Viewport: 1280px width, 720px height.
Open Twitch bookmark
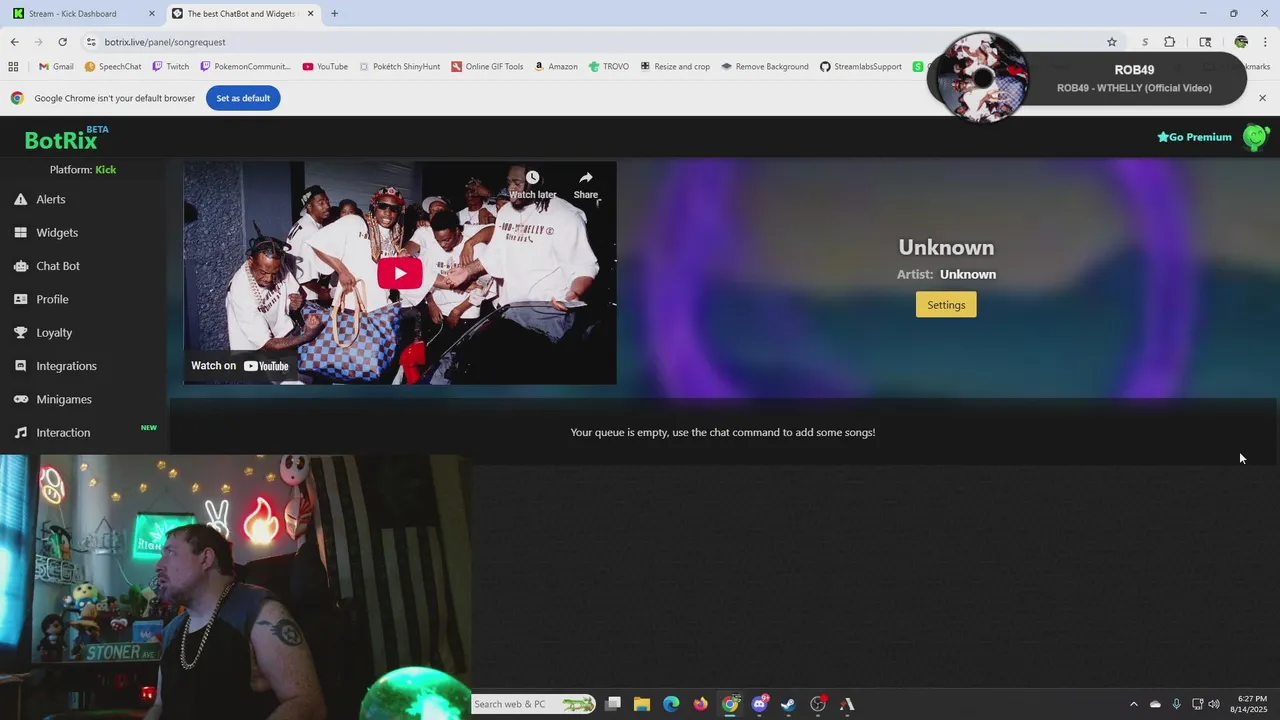(171, 67)
